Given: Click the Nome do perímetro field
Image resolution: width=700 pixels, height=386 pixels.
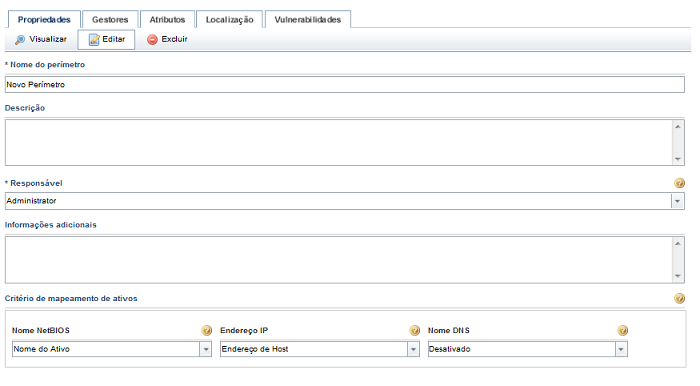Looking at the screenshot, I should coord(344,84).
